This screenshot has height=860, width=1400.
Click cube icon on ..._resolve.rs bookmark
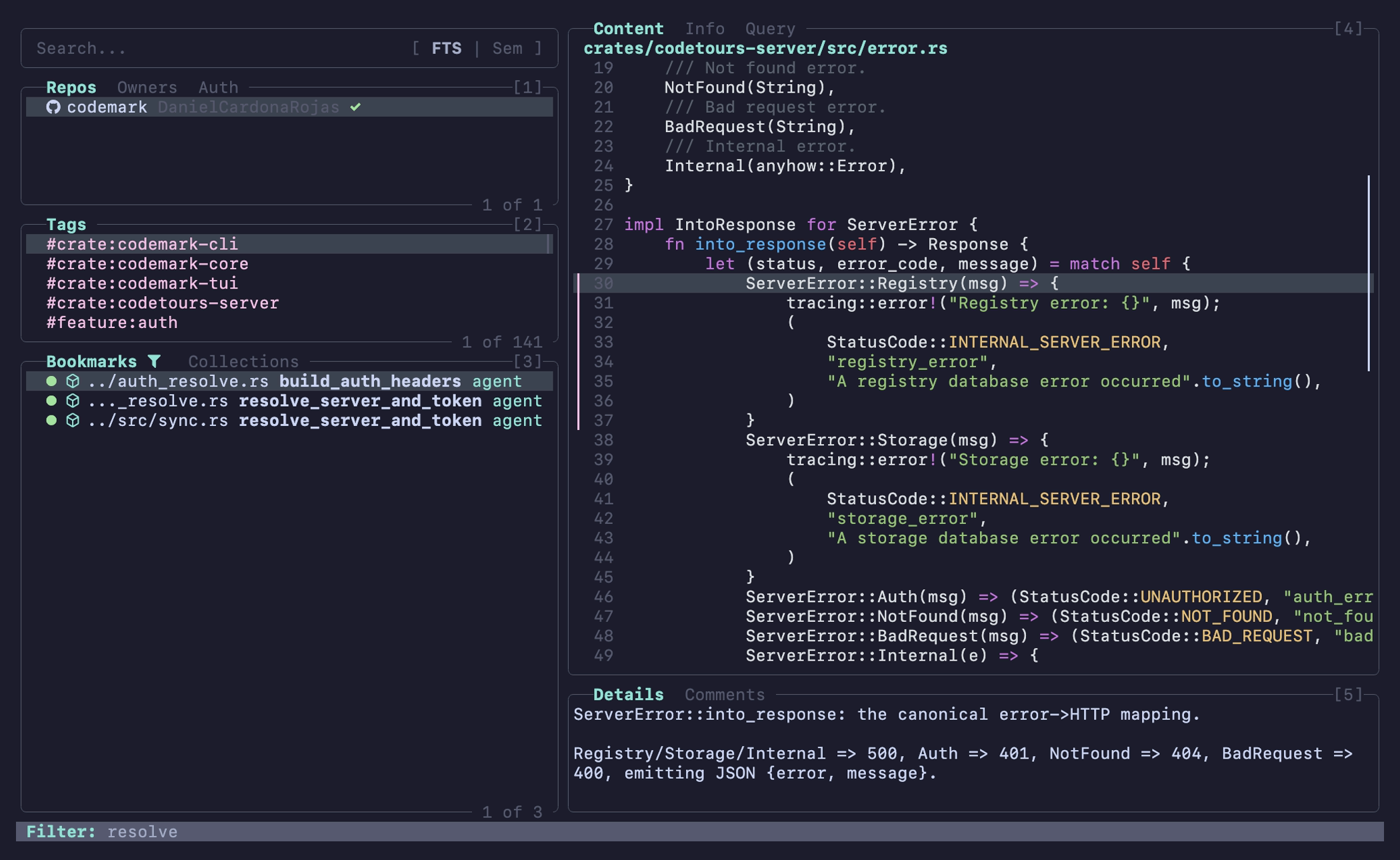(73, 401)
